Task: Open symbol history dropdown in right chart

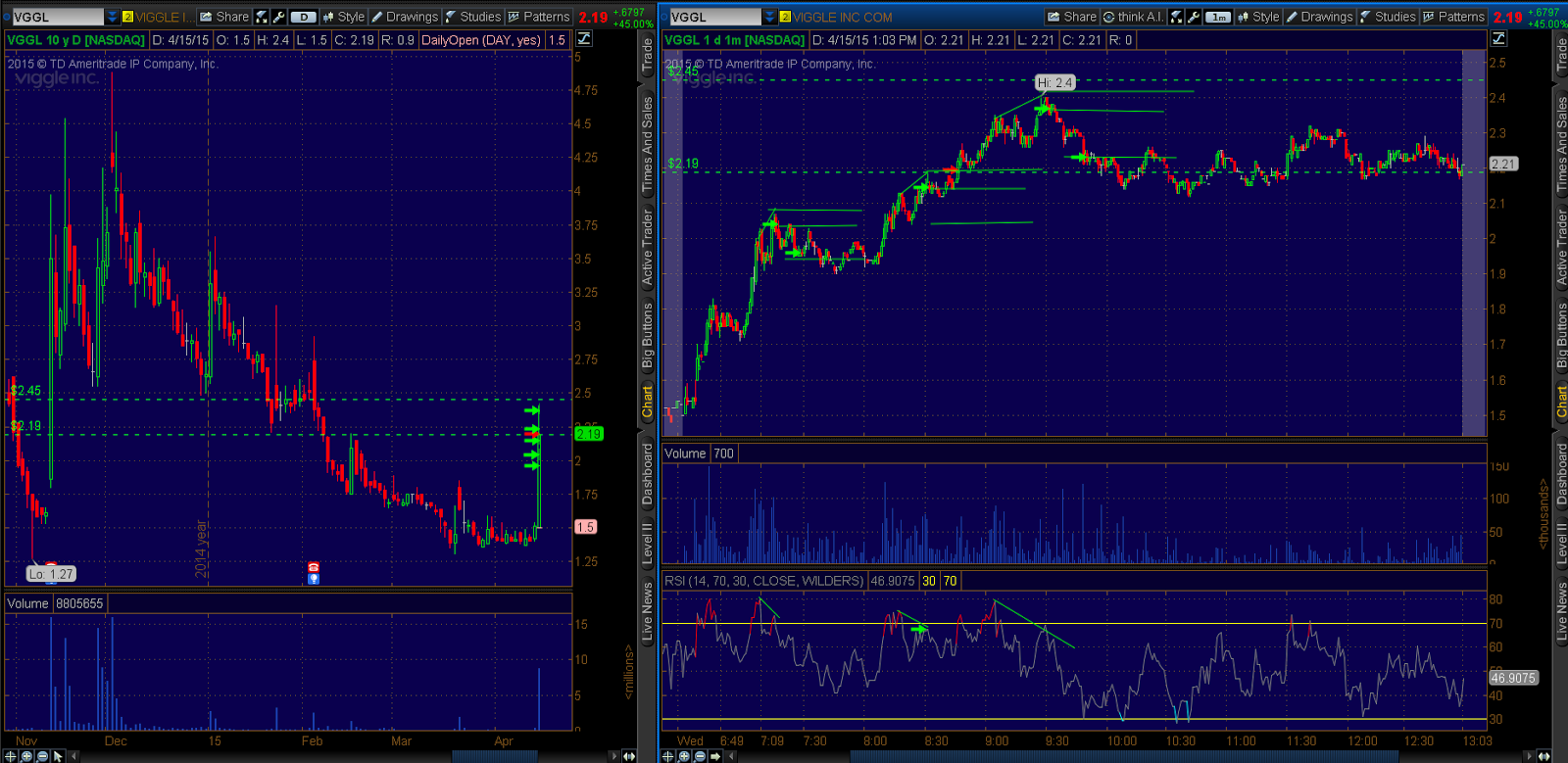Action: click(770, 17)
